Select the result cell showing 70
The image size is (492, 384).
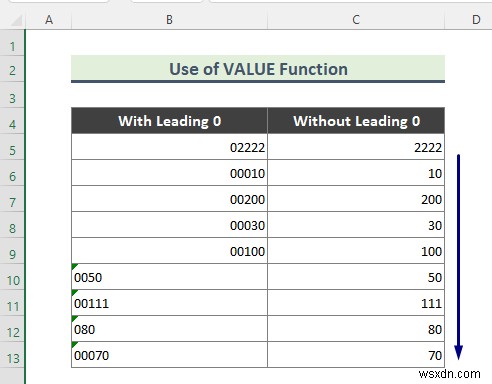[356, 355]
